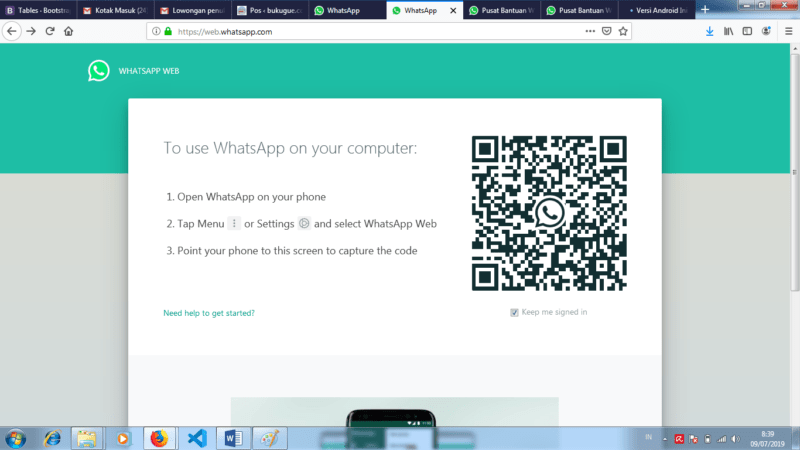800x450 pixels.
Task: Click the WHATSAPP WEB header text
Action: [x=149, y=71]
